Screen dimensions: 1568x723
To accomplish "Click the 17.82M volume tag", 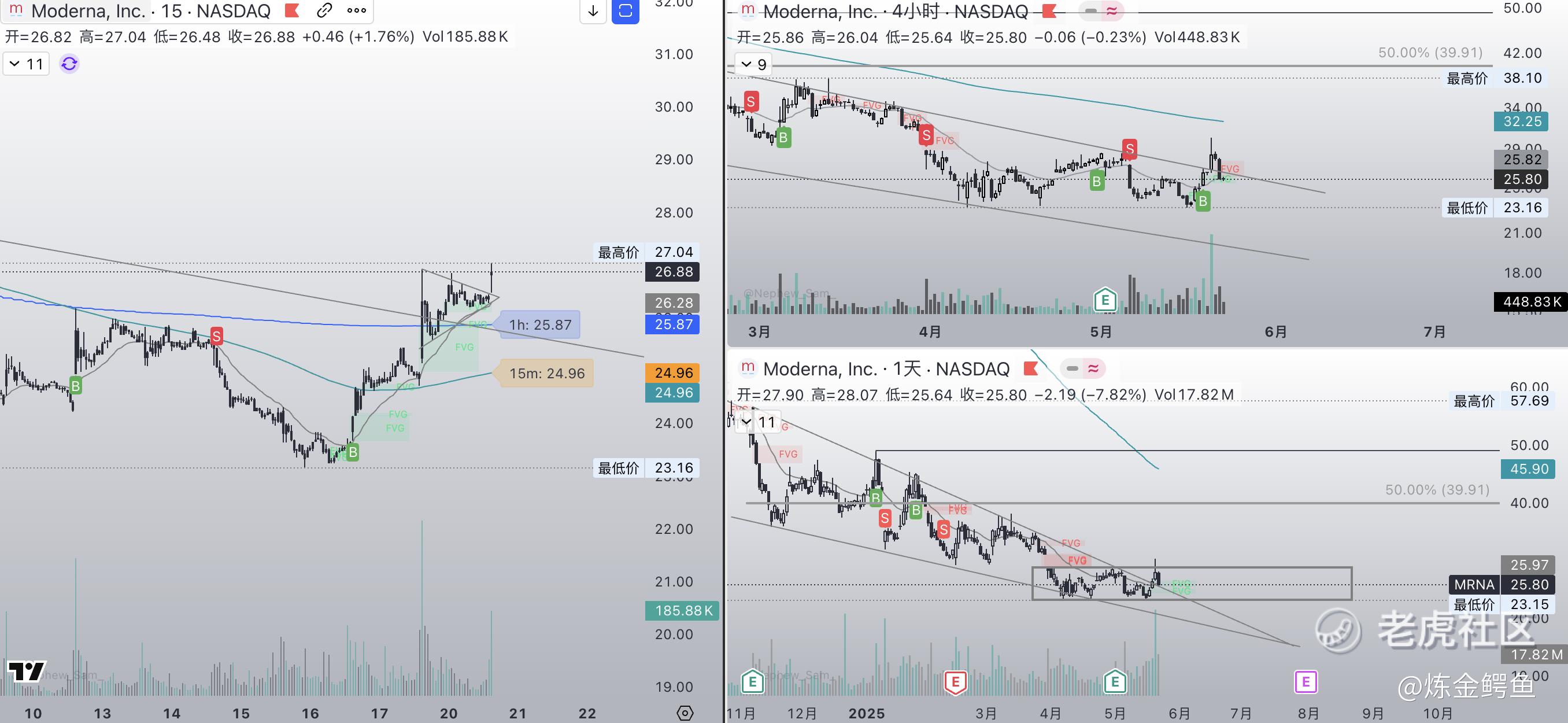I will 1535,654.
